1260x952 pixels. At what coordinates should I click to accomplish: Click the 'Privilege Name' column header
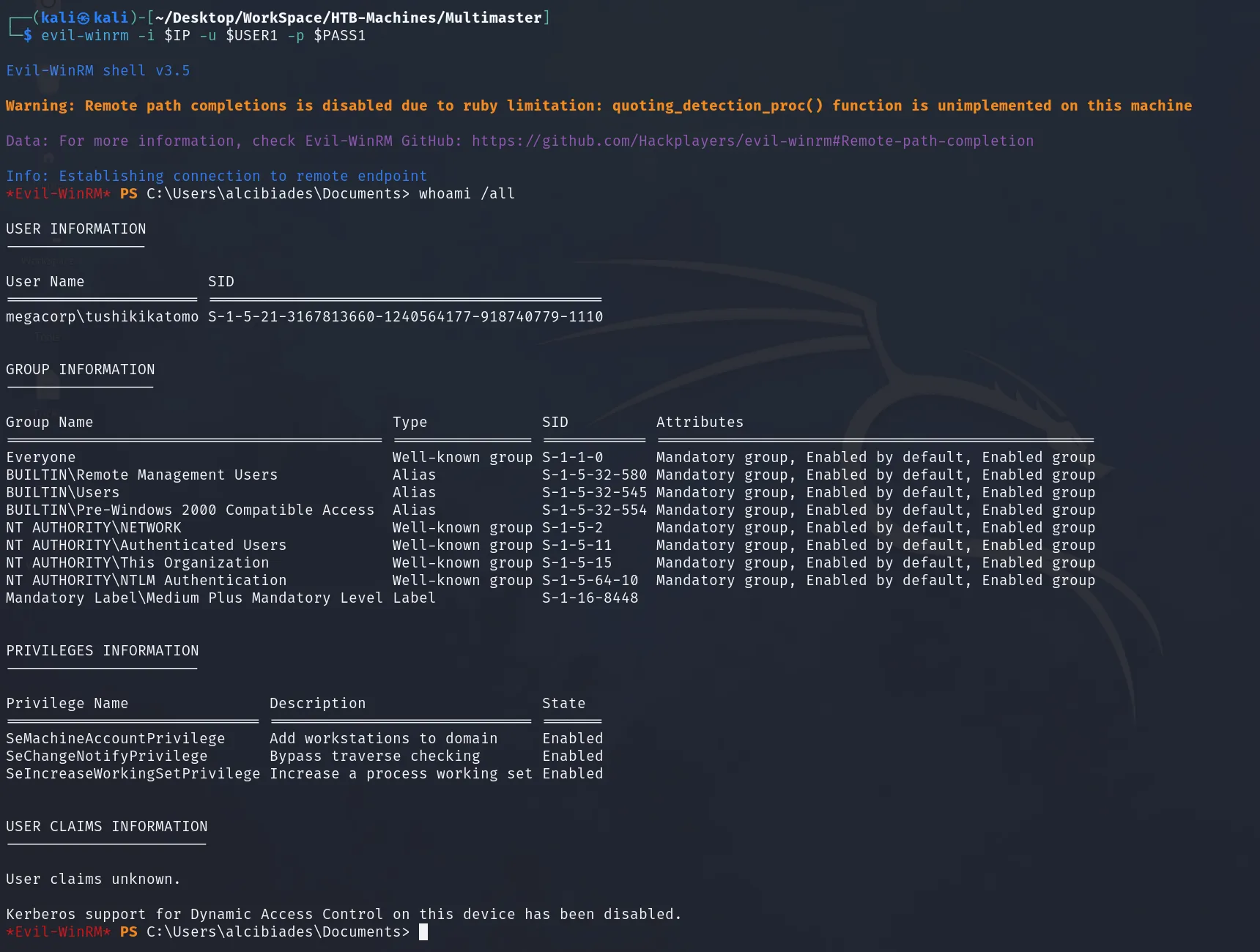click(x=67, y=703)
